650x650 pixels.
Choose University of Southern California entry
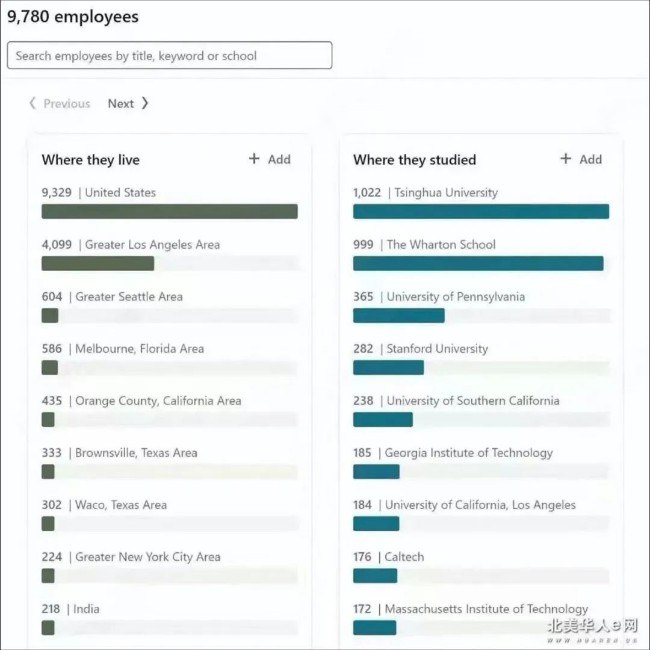coord(481,411)
